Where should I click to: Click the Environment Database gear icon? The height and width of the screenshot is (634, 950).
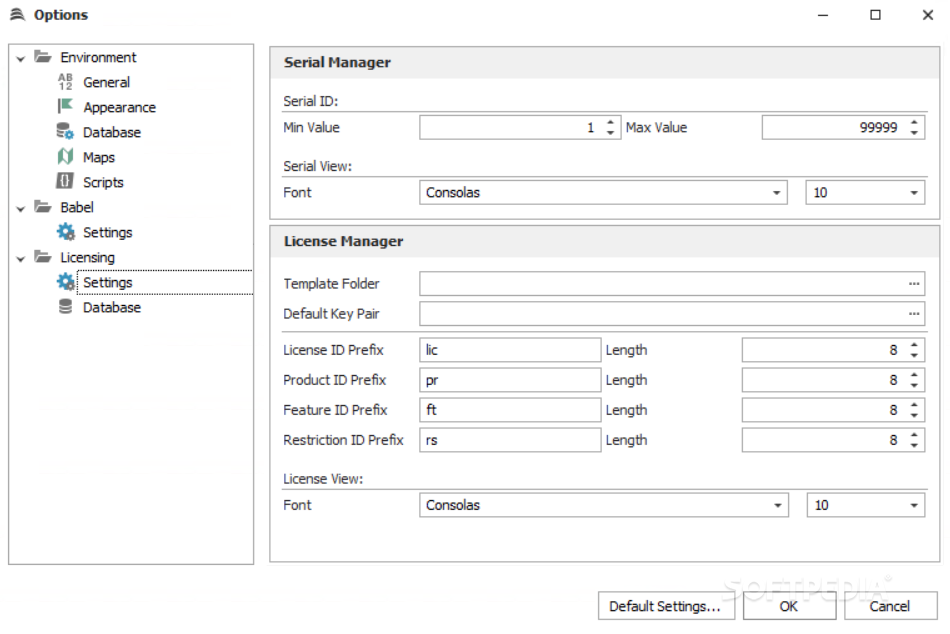point(65,132)
